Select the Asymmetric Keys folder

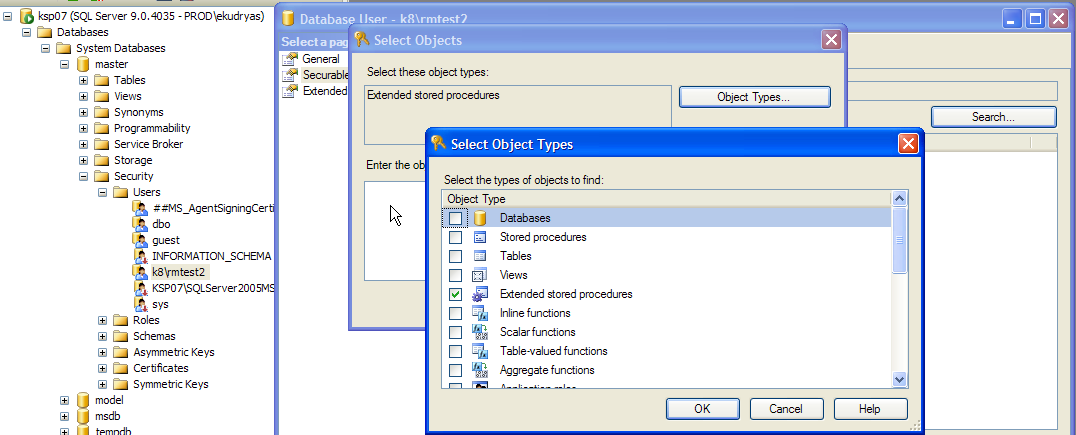coord(174,352)
